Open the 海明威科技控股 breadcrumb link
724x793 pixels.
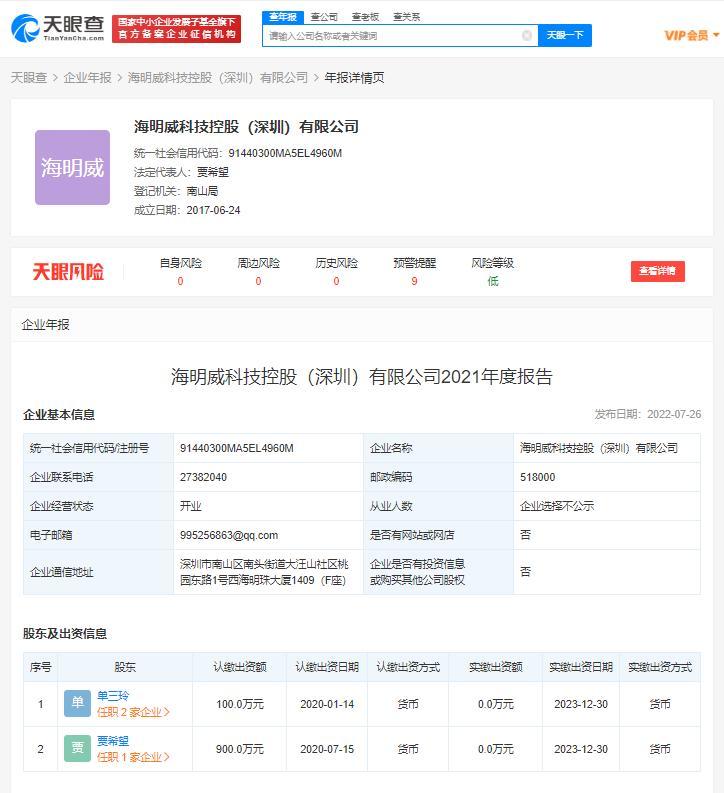(x=218, y=78)
